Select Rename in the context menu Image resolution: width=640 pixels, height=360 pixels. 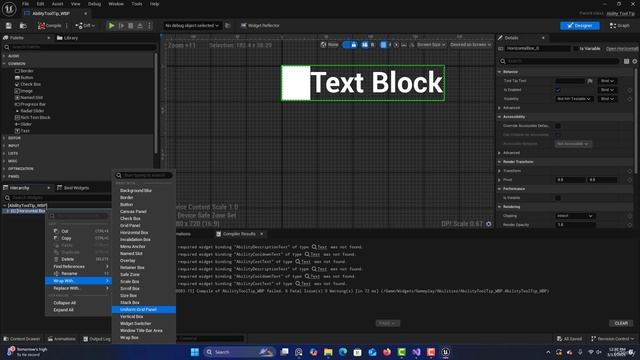(78, 273)
